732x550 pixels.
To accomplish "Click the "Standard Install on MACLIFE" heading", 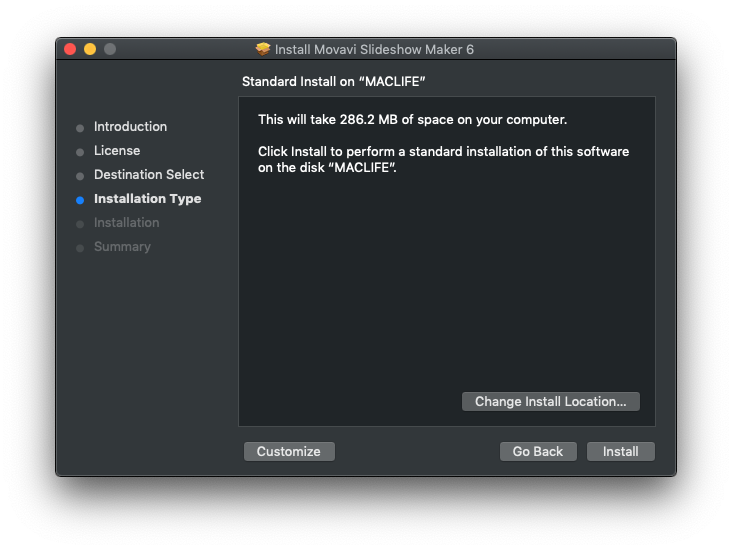I will [341, 81].
